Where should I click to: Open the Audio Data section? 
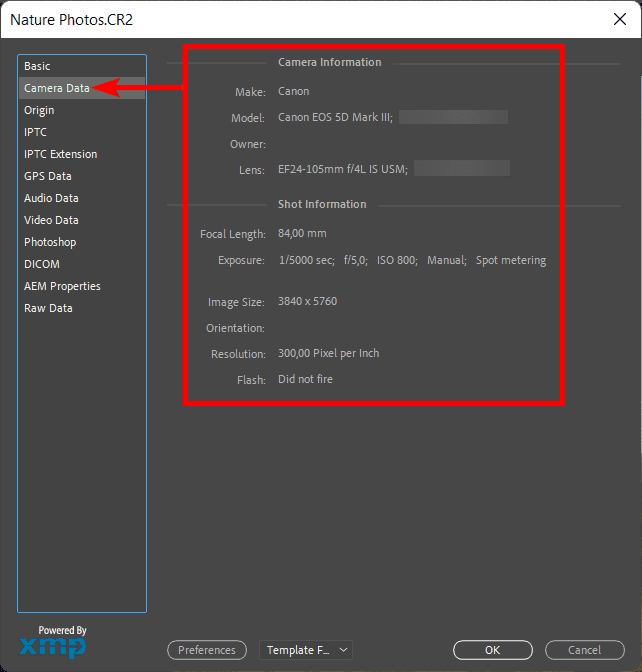[x=51, y=198]
